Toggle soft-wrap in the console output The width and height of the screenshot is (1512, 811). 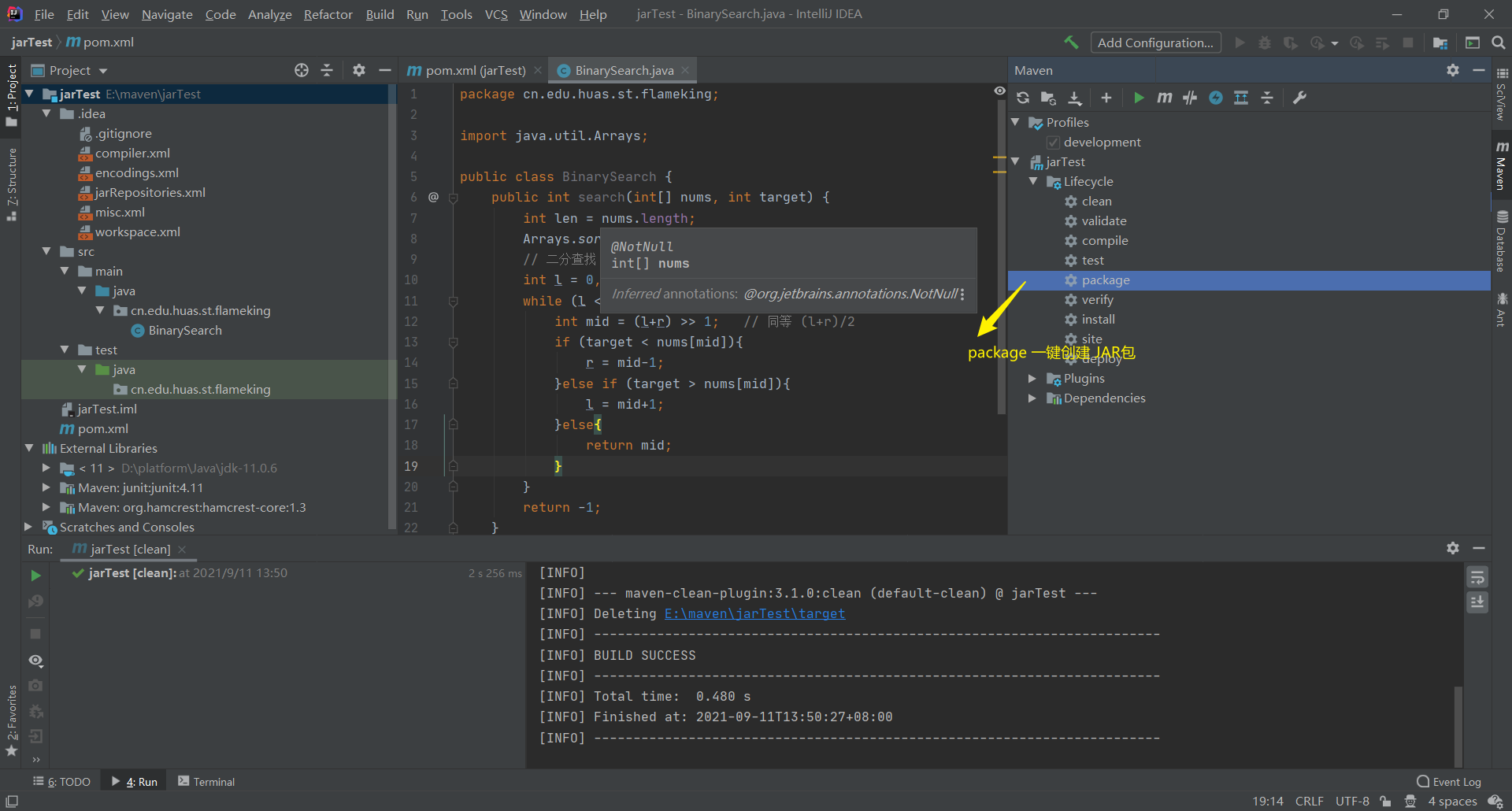1477,577
